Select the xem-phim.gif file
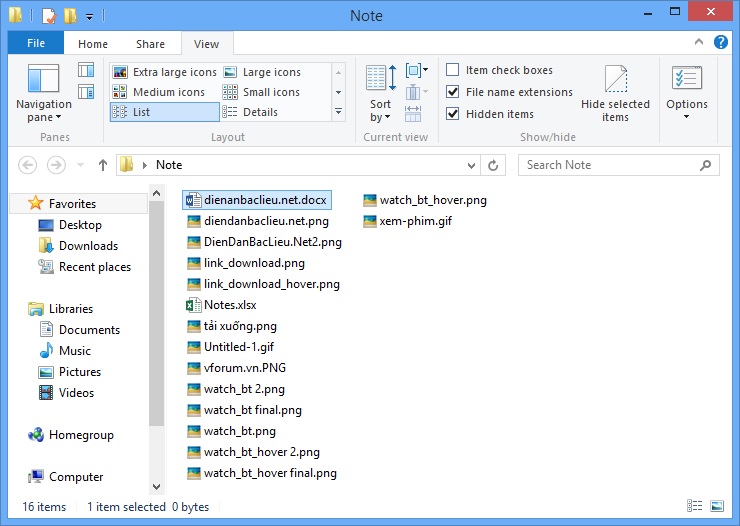740x526 pixels. tap(408, 221)
